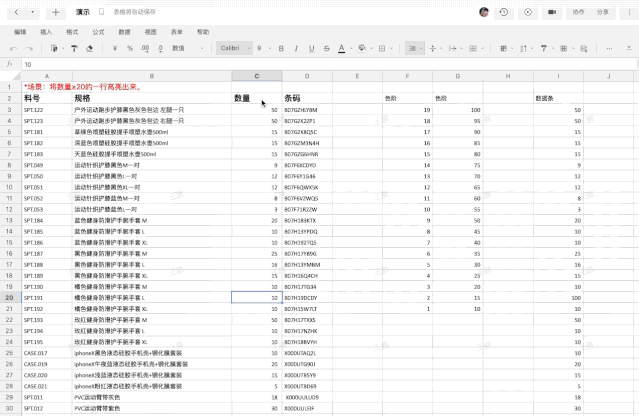Click the sort icon
This screenshot has height=416, width=639.
point(523,48)
